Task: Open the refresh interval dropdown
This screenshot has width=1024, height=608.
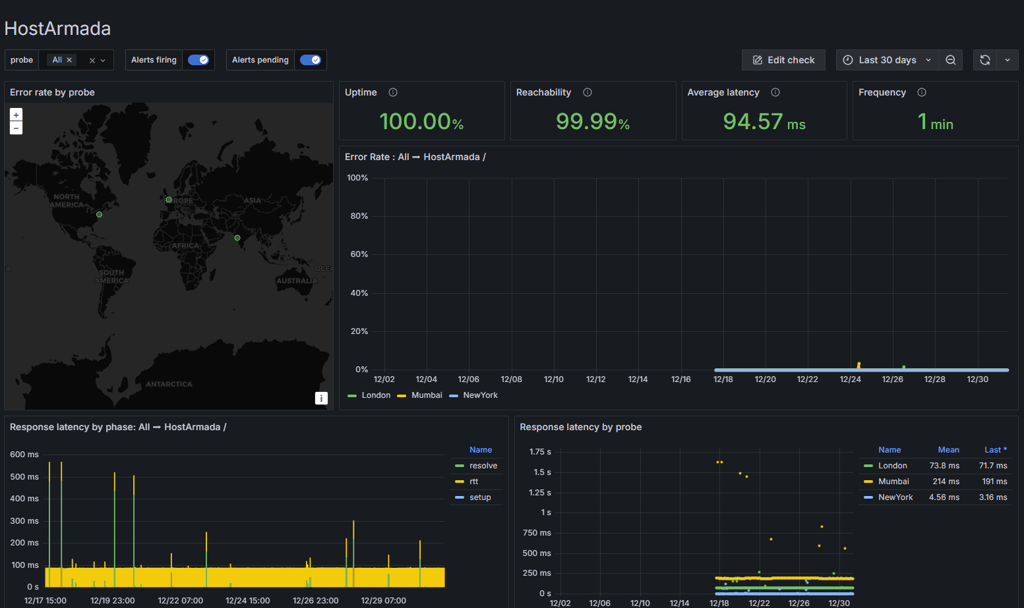Action: 1008,60
